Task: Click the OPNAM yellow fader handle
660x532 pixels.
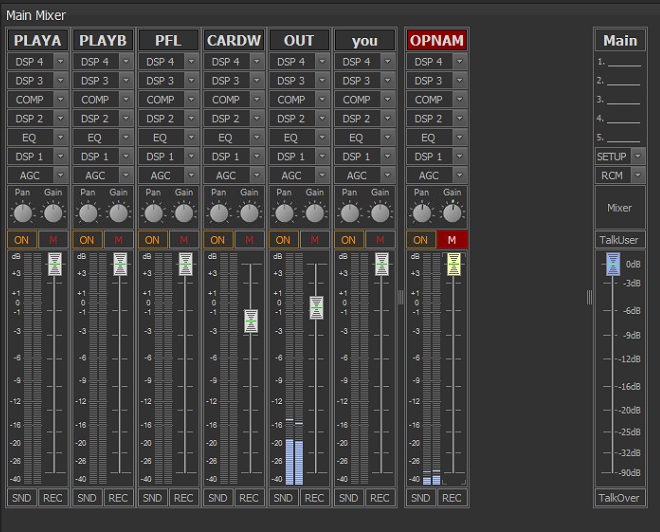Action: tap(454, 264)
